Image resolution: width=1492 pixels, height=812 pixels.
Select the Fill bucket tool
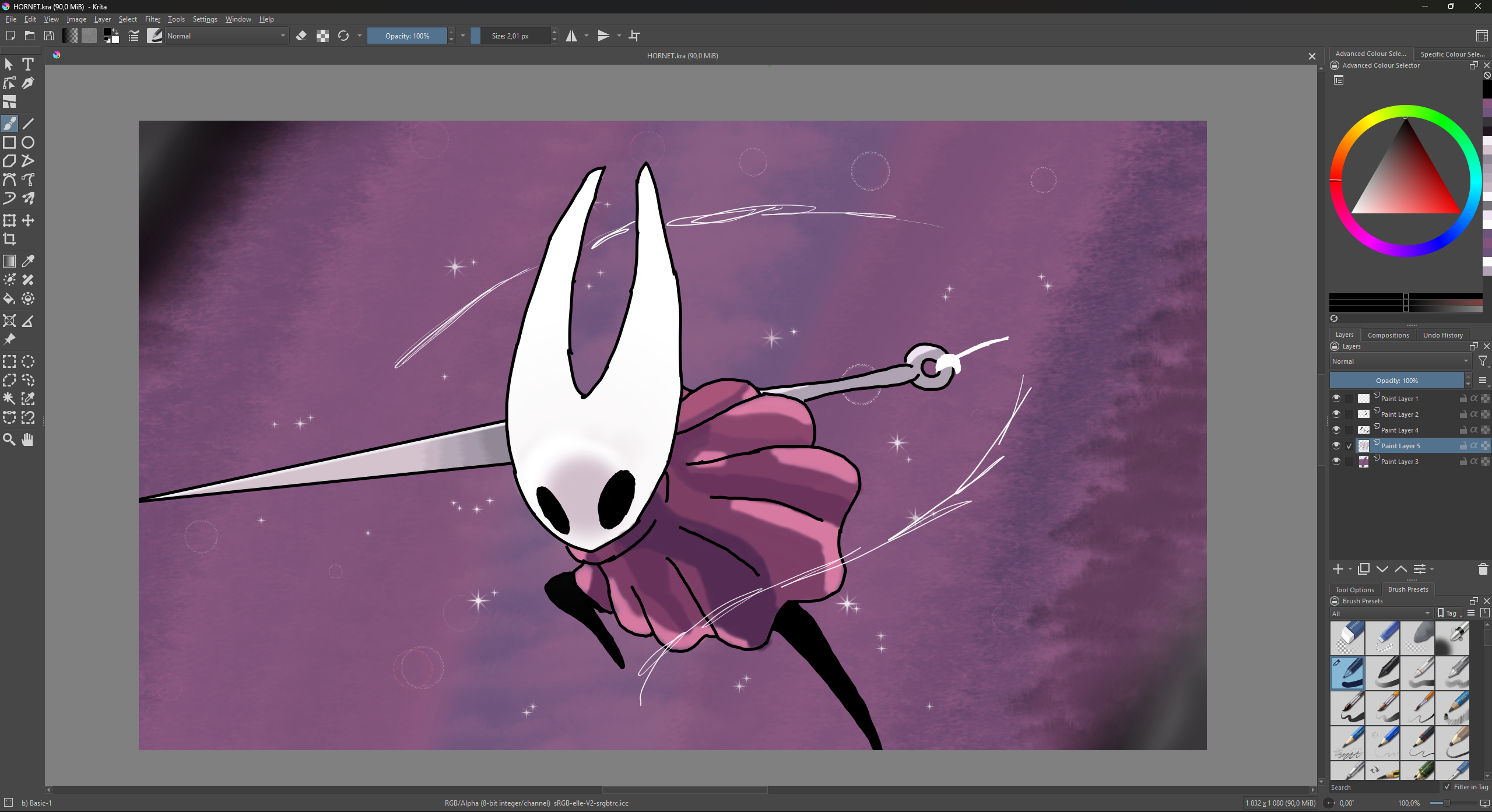[x=9, y=299]
